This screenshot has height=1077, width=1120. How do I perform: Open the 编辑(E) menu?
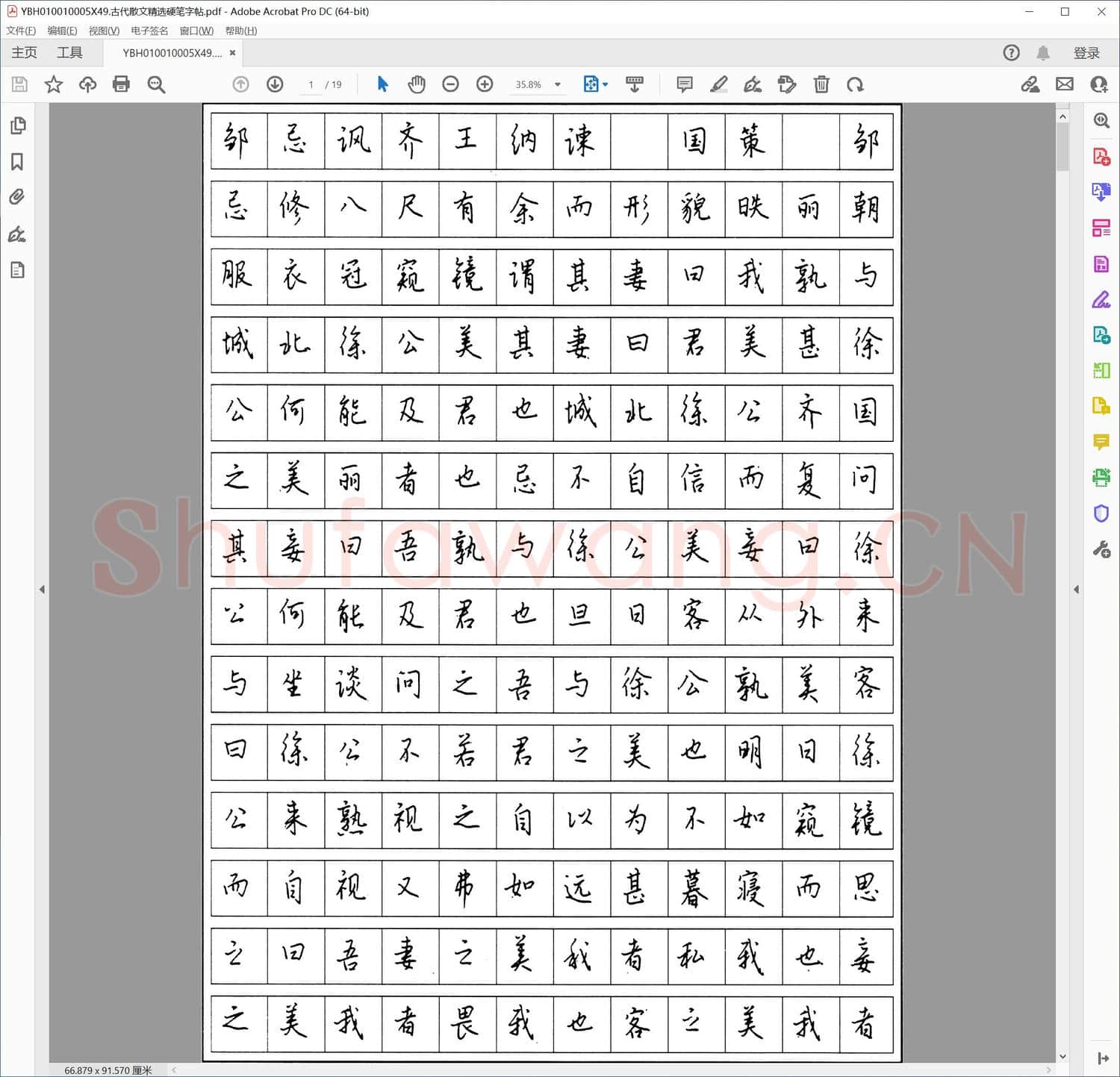click(x=62, y=31)
